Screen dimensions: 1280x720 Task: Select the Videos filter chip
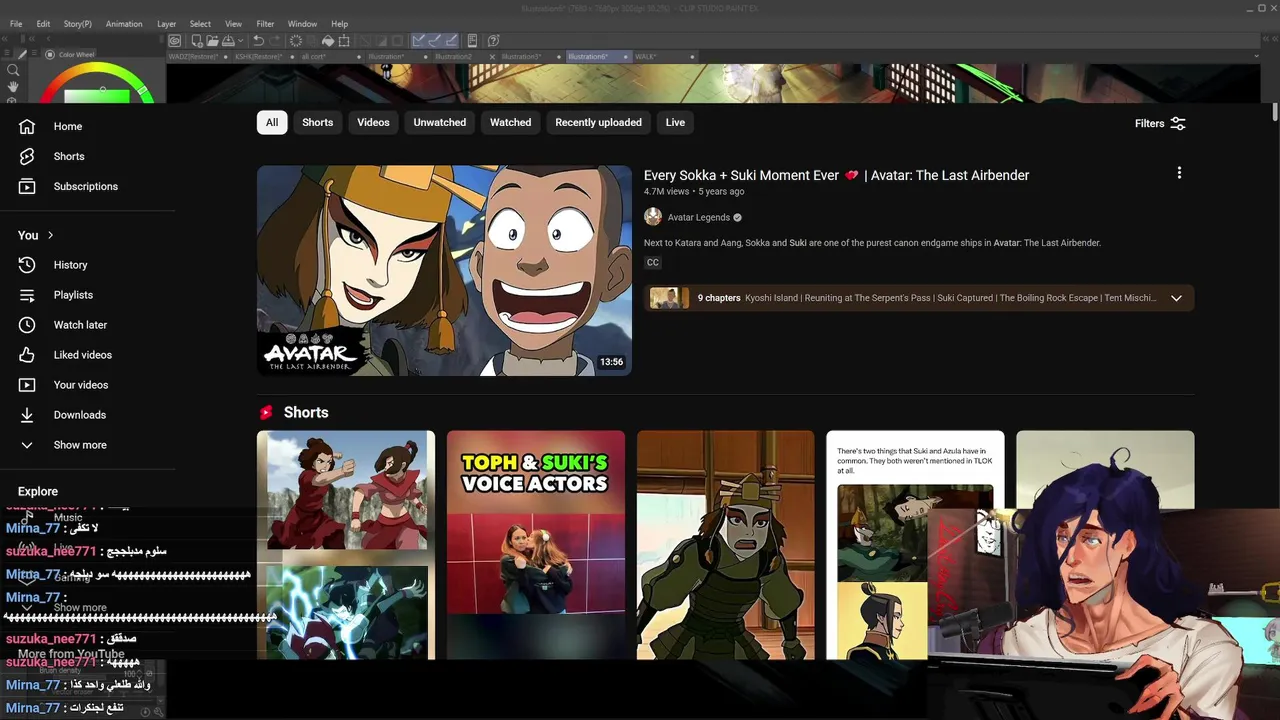[373, 122]
